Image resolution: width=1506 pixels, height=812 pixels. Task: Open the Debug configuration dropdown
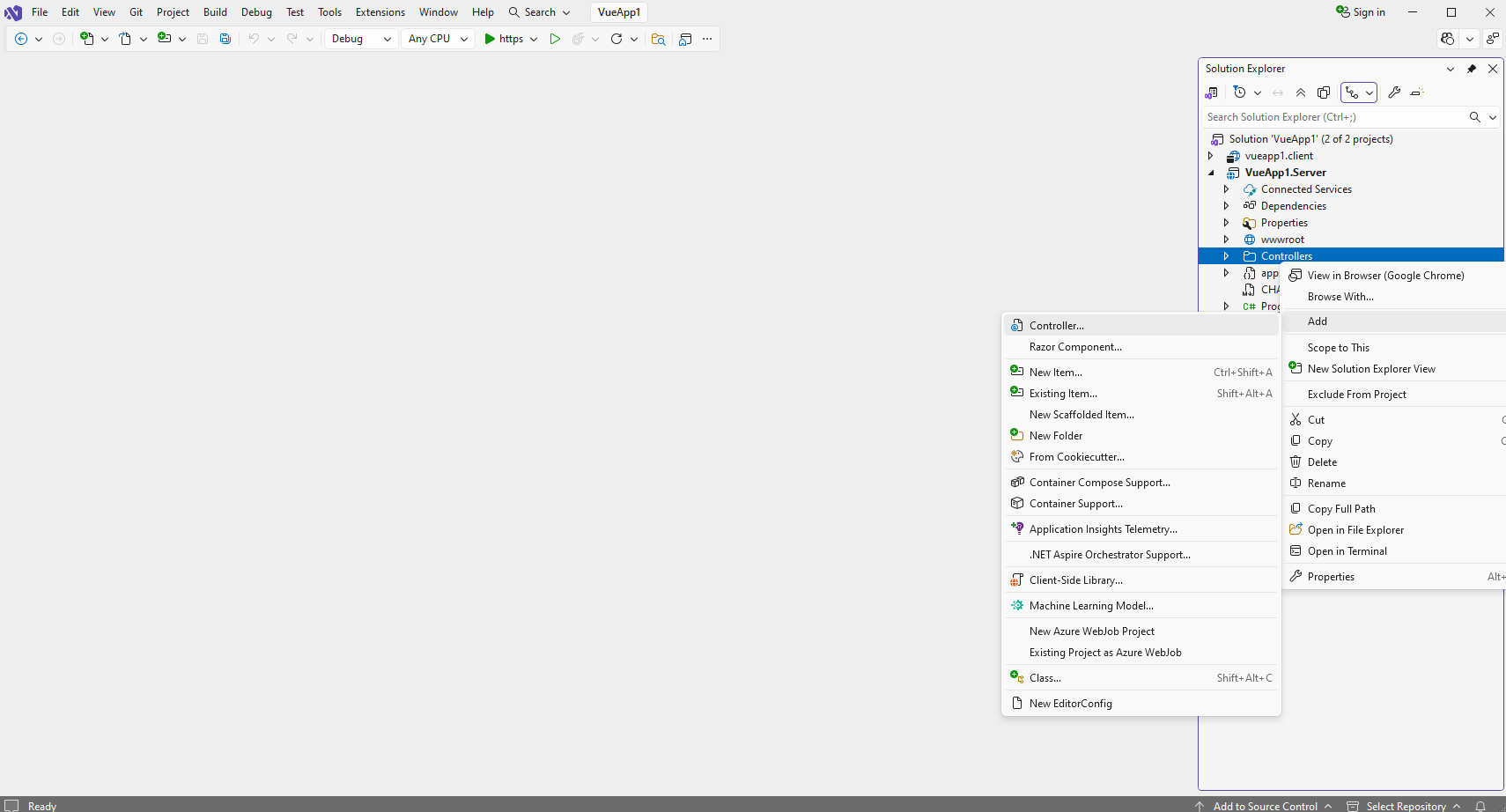(x=361, y=39)
